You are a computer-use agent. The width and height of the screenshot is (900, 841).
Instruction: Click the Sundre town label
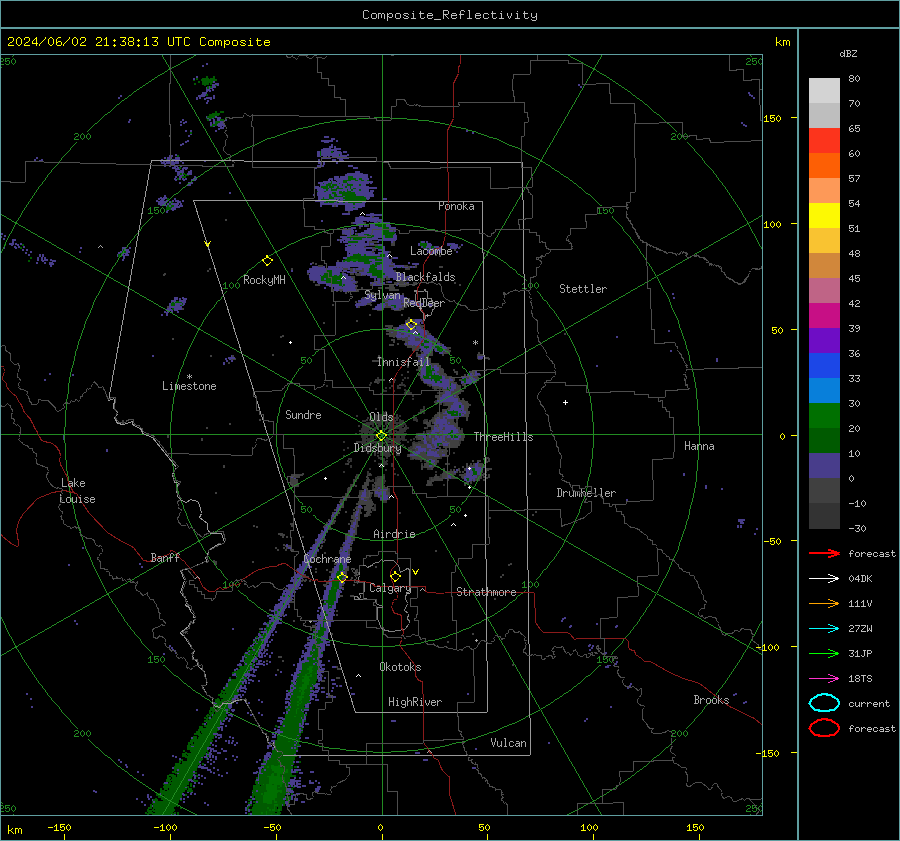pyautogui.click(x=303, y=414)
